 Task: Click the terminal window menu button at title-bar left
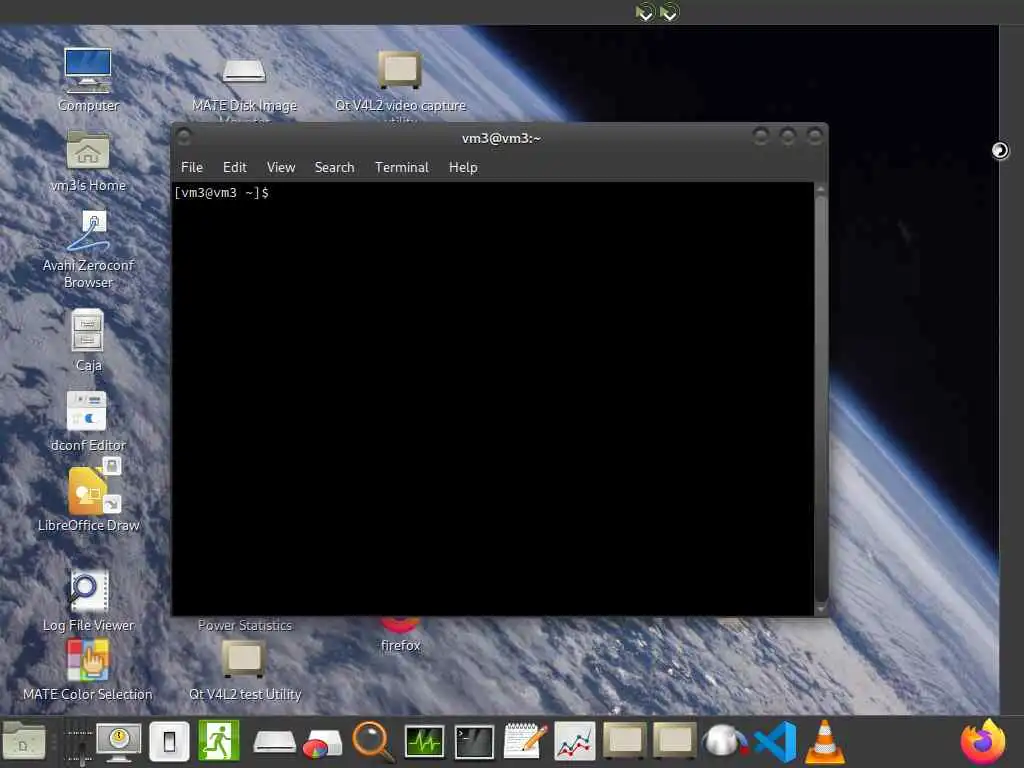point(184,137)
